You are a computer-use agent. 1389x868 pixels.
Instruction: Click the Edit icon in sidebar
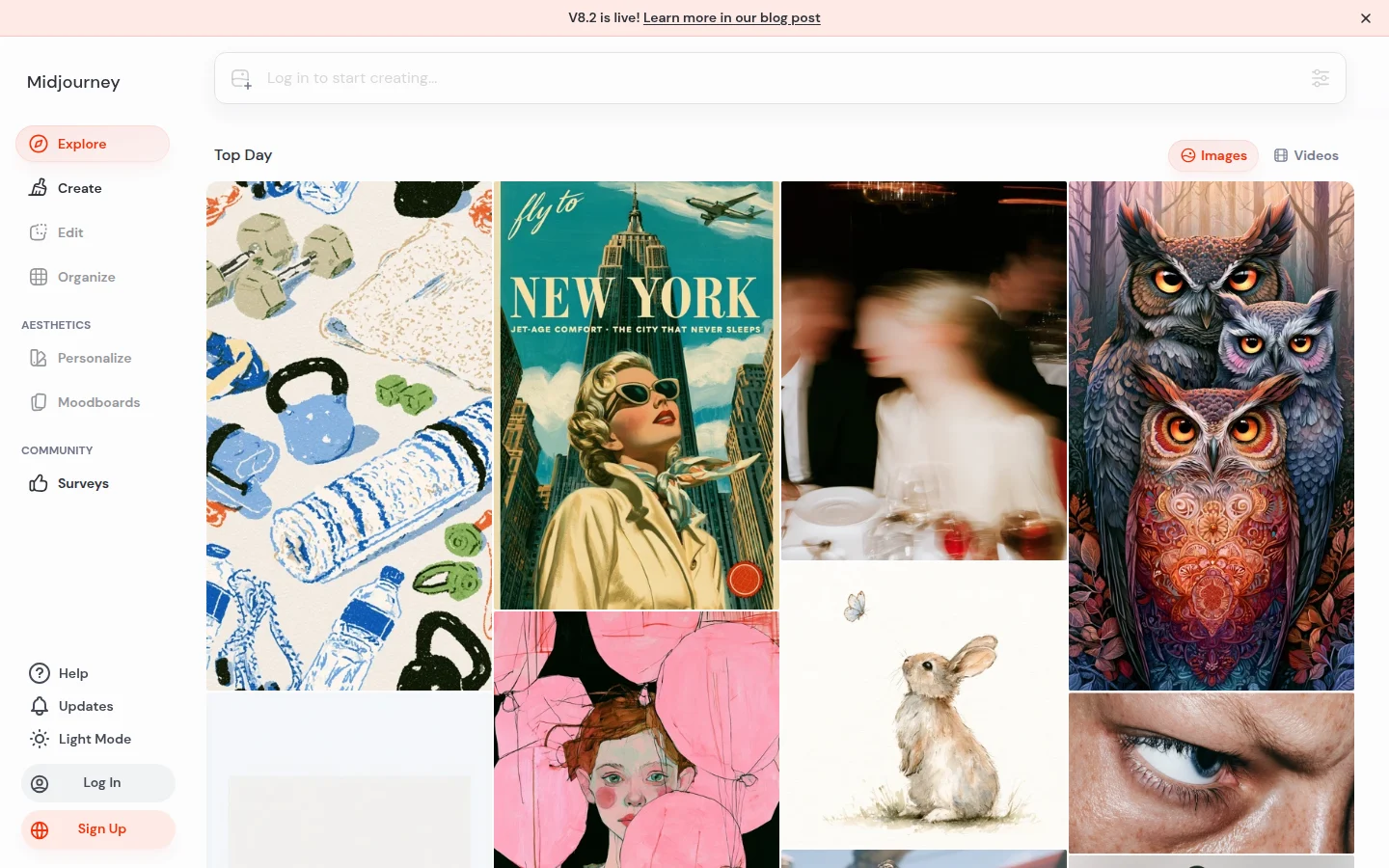(x=39, y=232)
